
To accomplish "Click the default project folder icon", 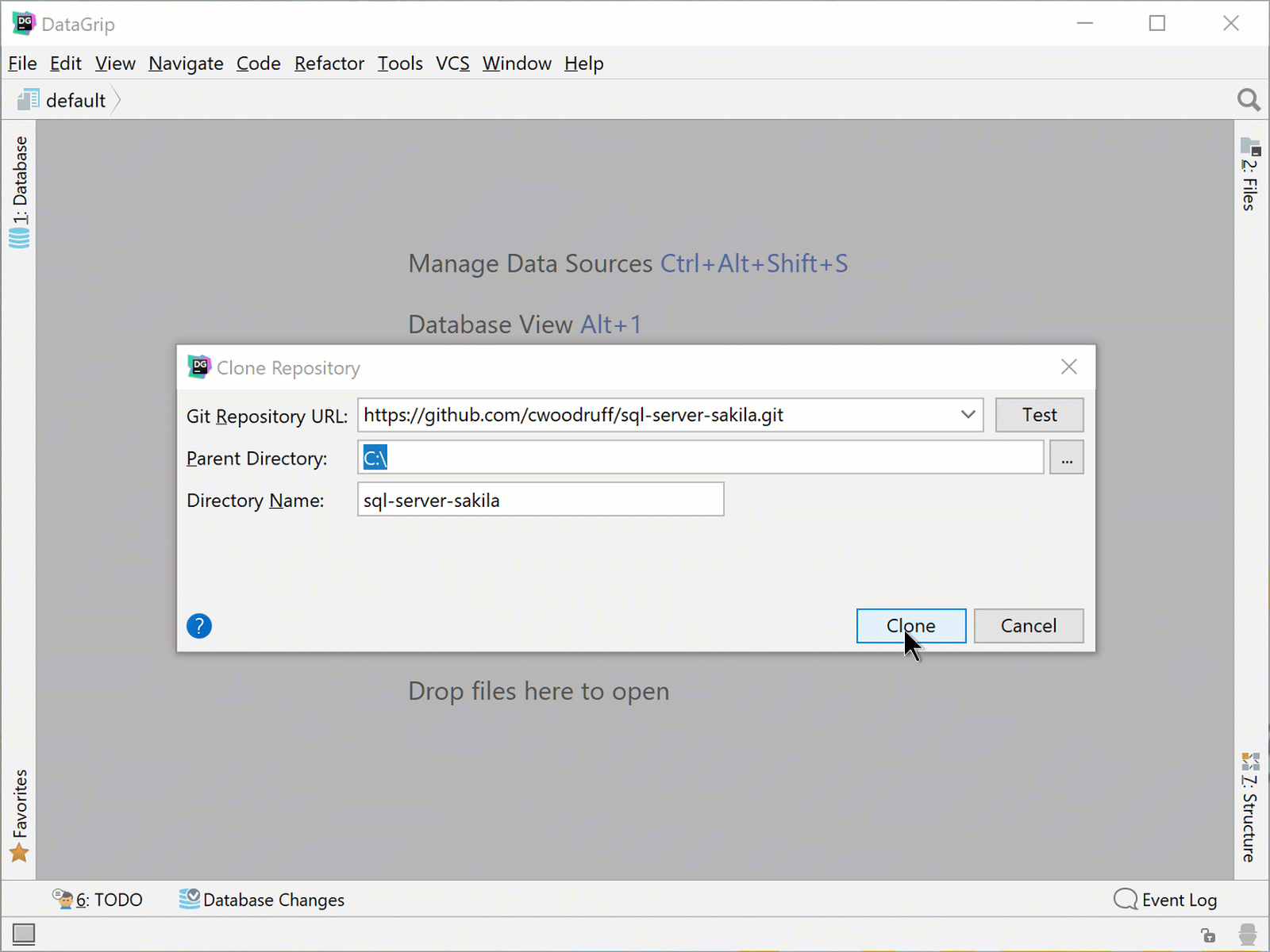I will pos(29,100).
